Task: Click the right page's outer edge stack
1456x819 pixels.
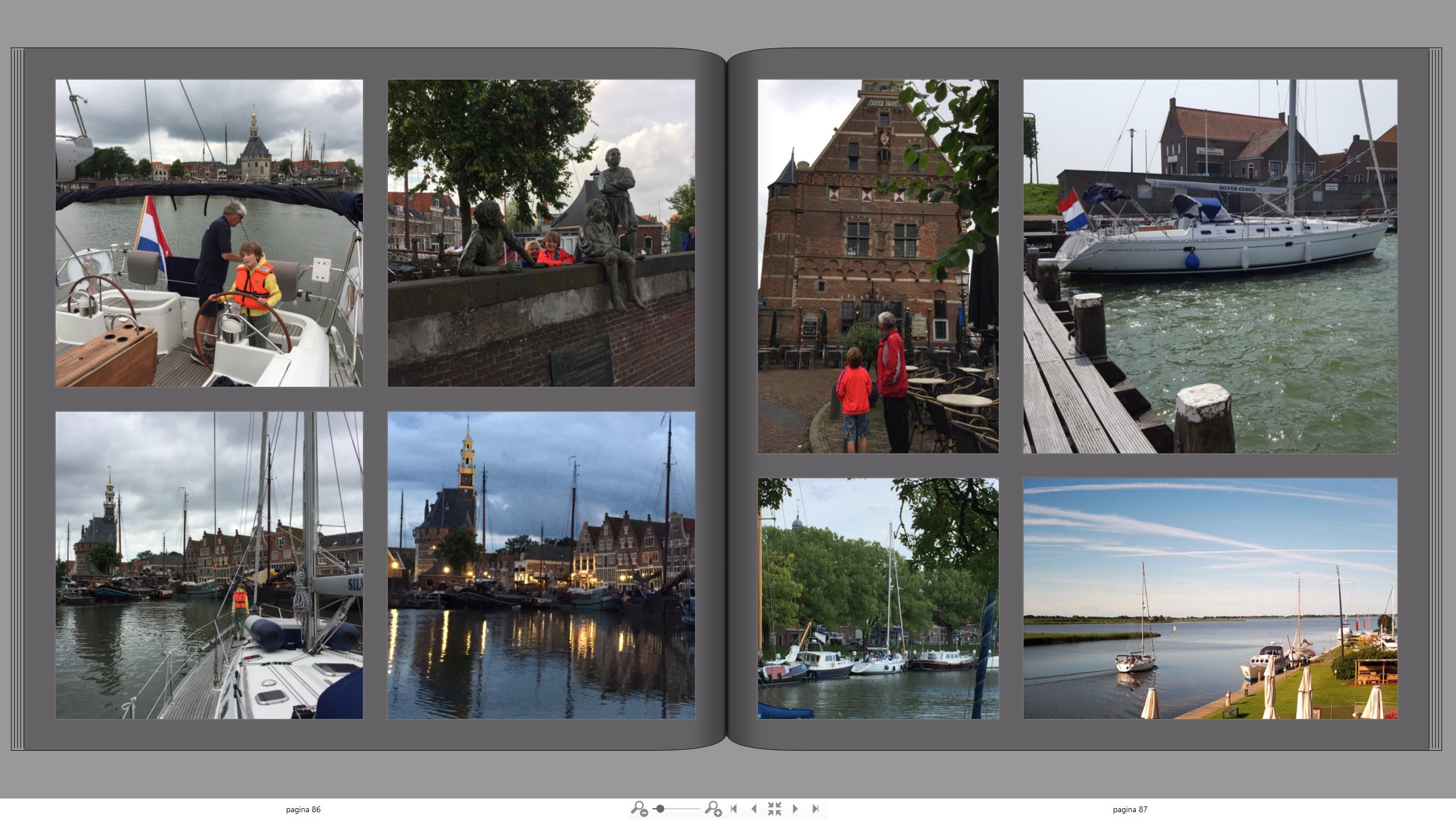Action: click(x=1435, y=398)
